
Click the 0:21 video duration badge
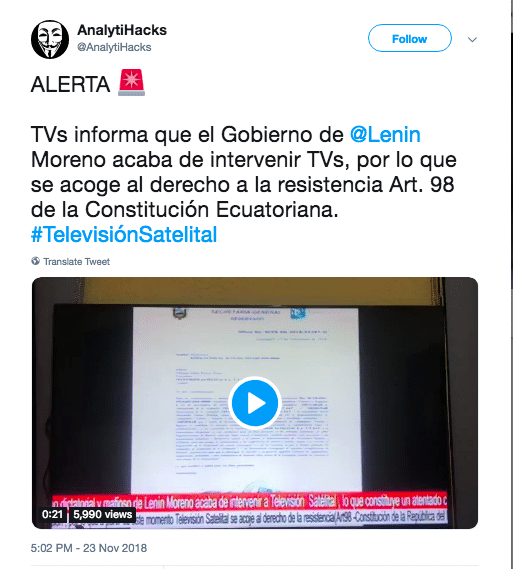point(52,515)
